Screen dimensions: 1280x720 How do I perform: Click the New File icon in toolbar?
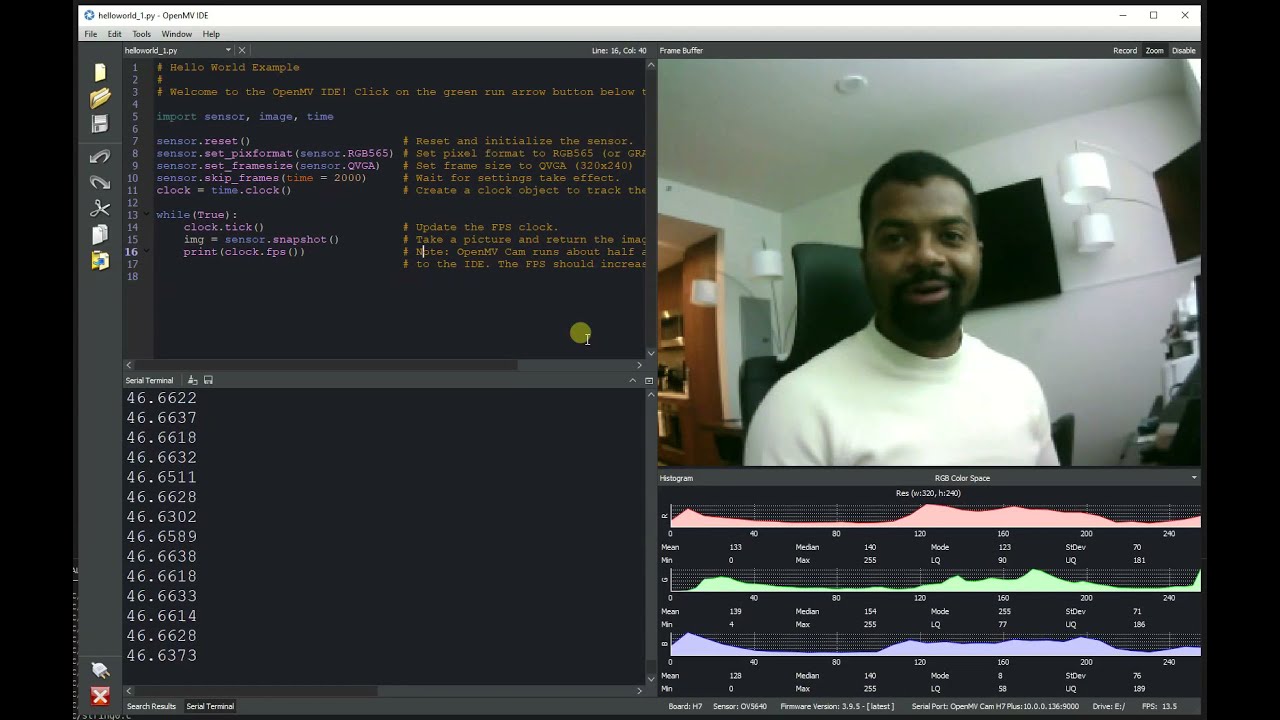(x=100, y=72)
